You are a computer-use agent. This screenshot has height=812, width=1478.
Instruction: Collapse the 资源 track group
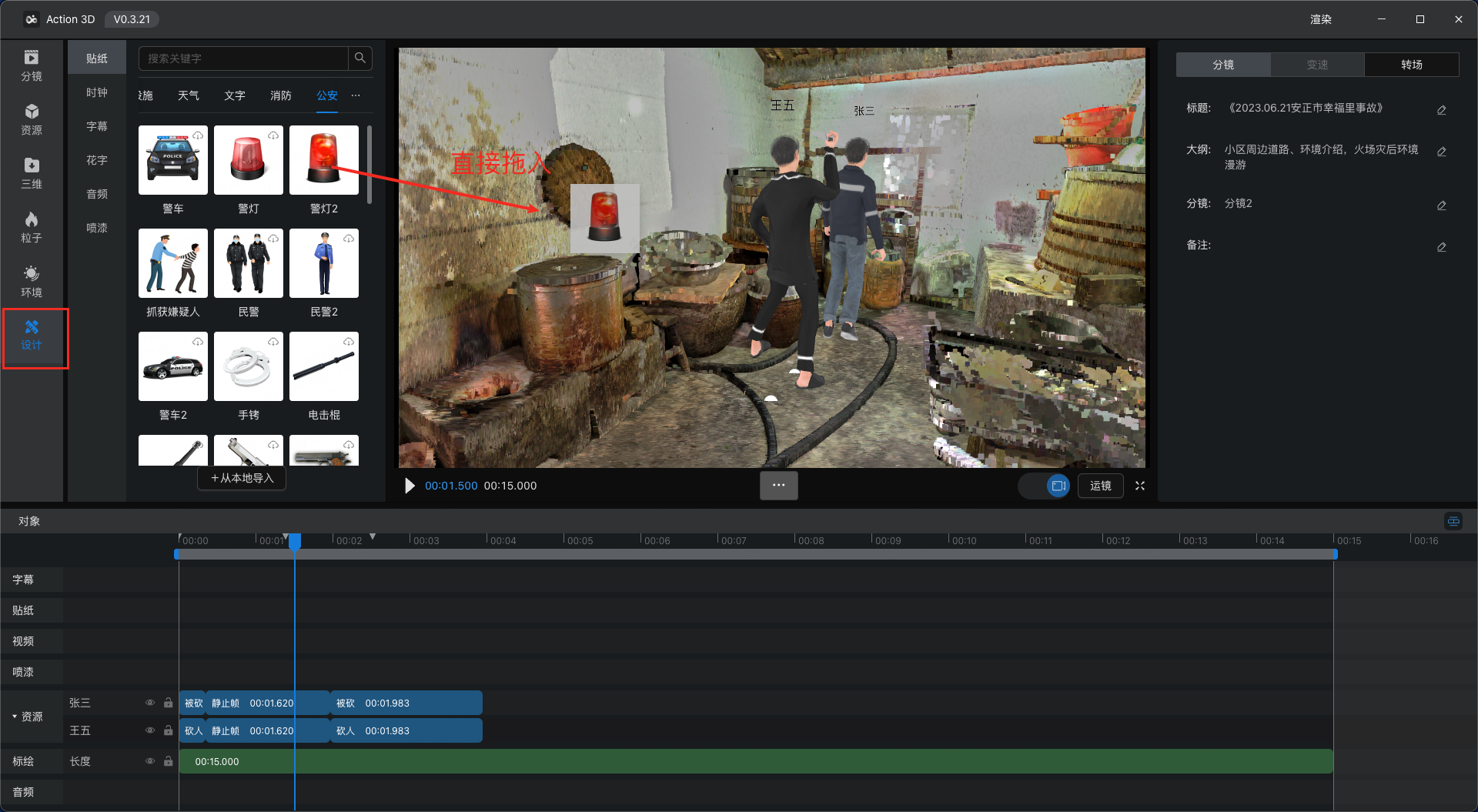pyautogui.click(x=14, y=717)
